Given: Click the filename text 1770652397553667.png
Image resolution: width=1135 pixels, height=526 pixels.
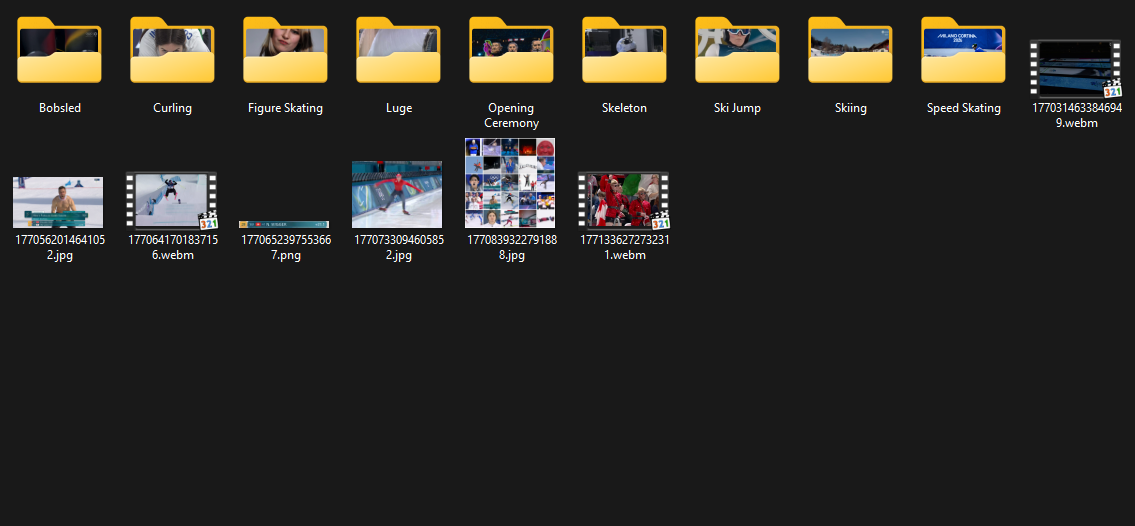Looking at the screenshot, I should click(285, 247).
